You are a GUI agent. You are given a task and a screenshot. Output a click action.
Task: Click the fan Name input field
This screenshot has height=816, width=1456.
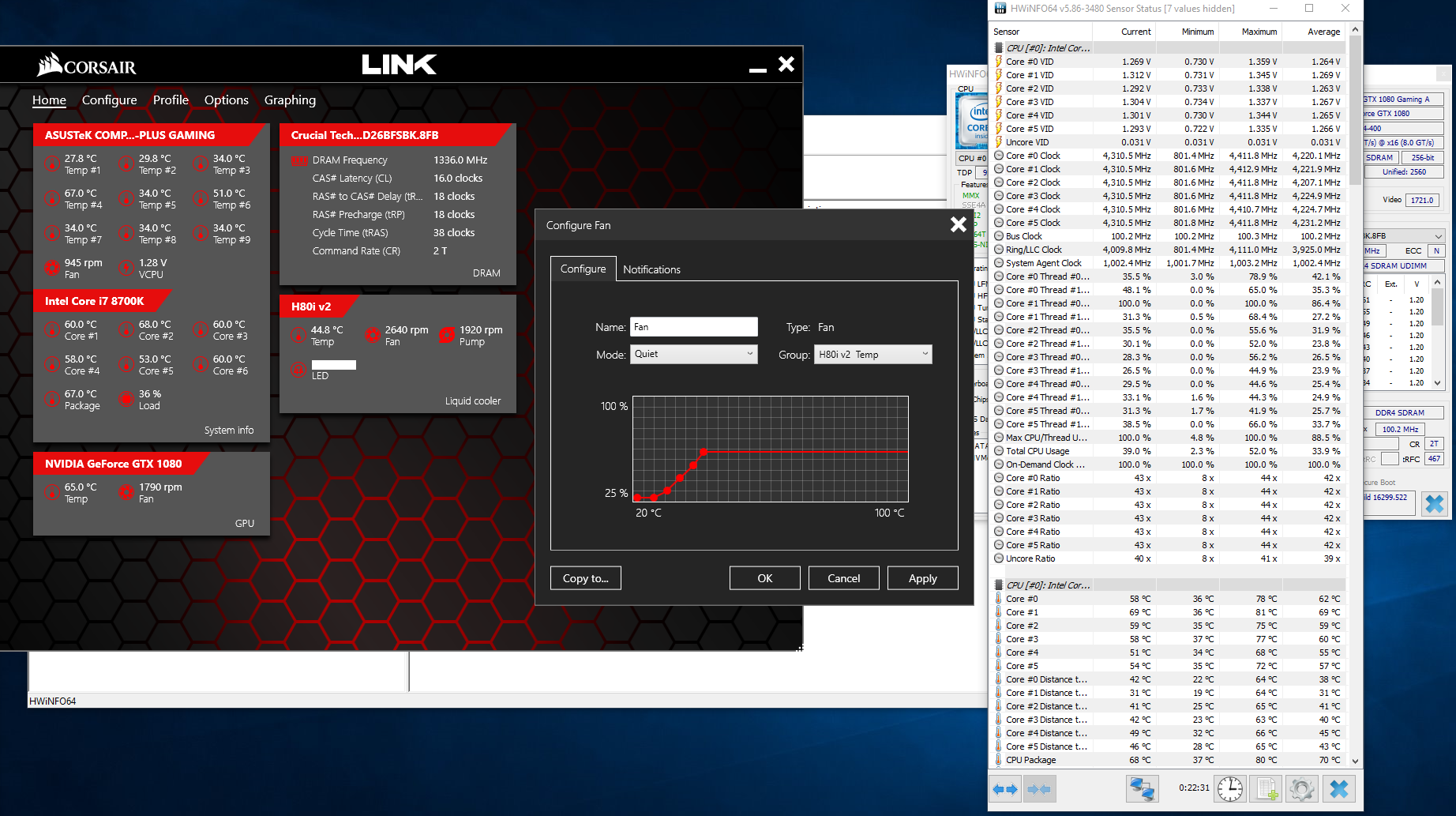point(693,327)
